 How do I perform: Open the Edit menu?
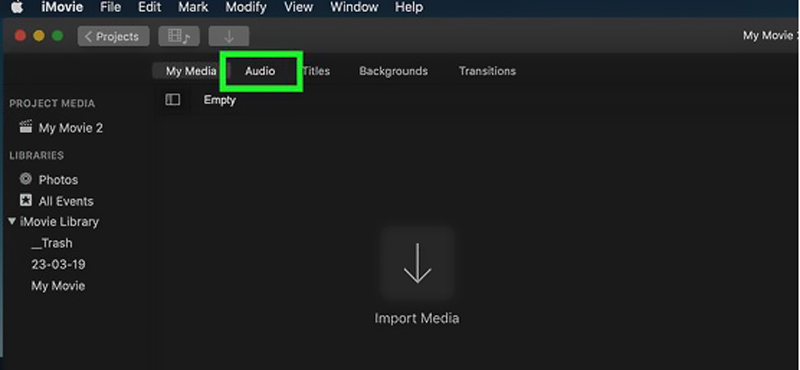click(x=149, y=8)
